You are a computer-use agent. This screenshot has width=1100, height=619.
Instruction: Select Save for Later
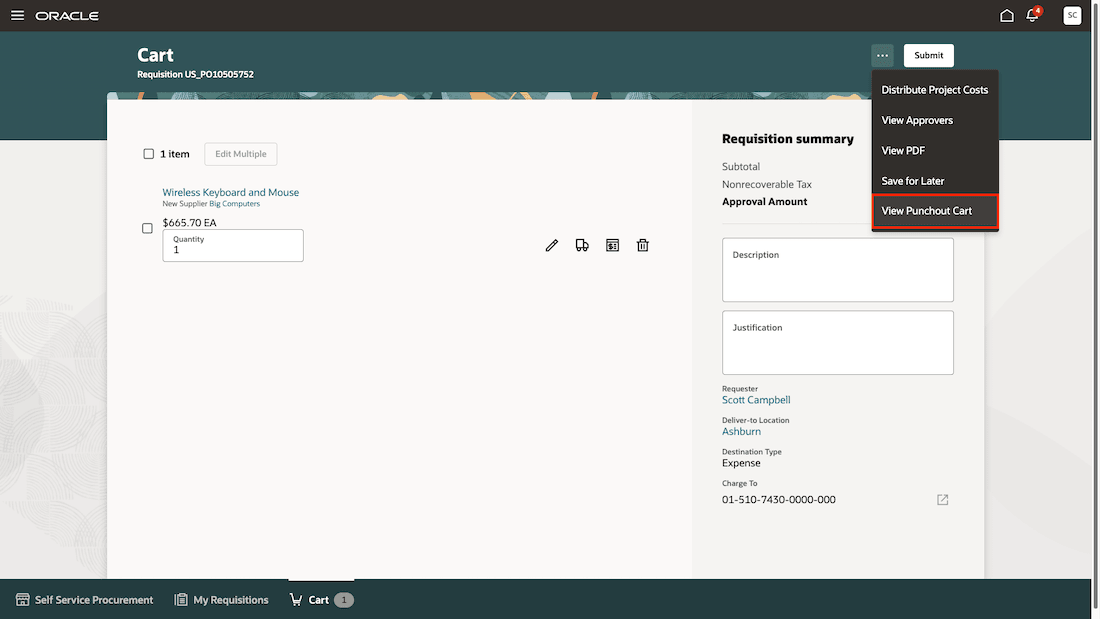coord(934,180)
